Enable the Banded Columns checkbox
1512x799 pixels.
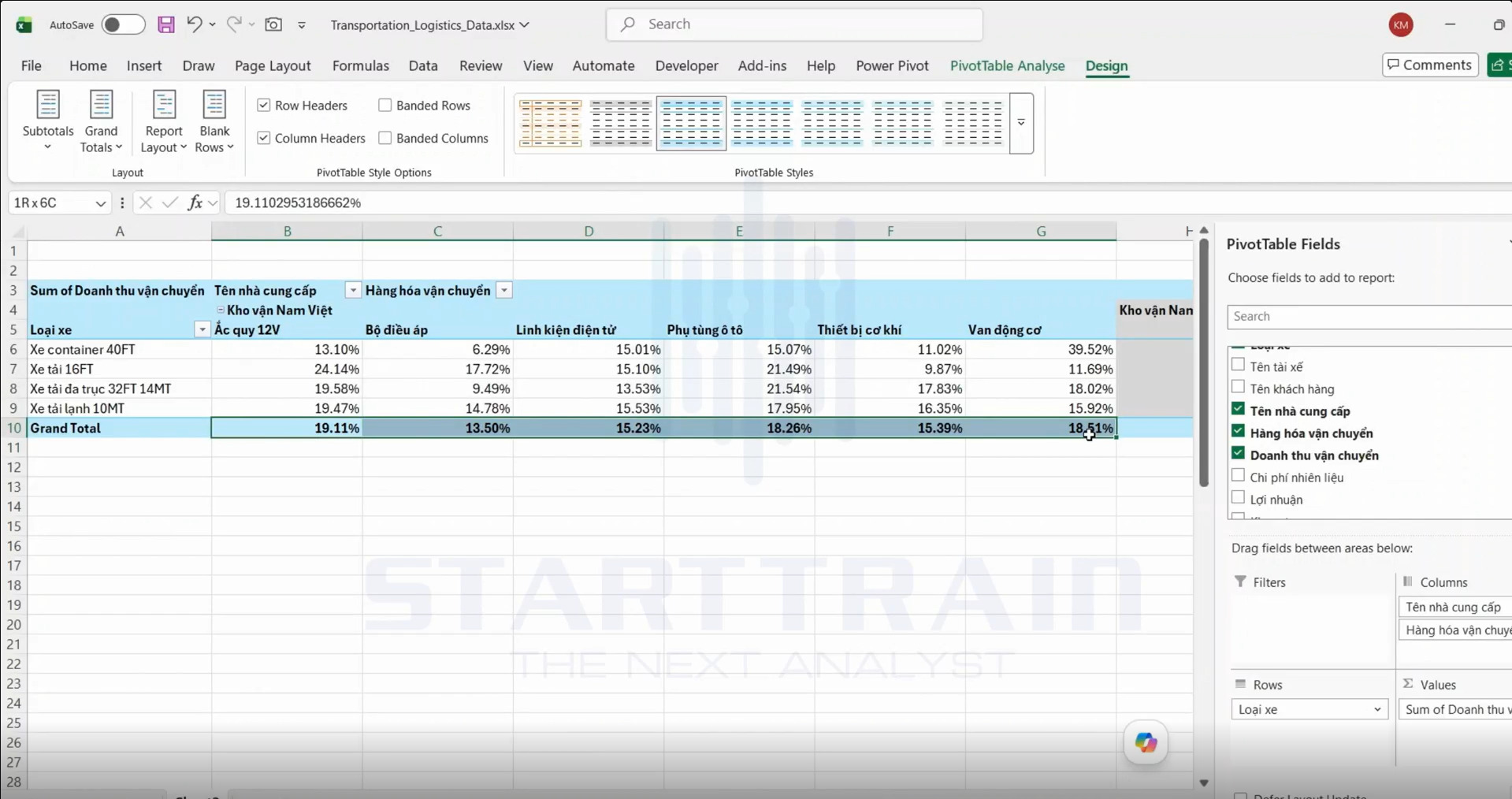(x=385, y=138)
